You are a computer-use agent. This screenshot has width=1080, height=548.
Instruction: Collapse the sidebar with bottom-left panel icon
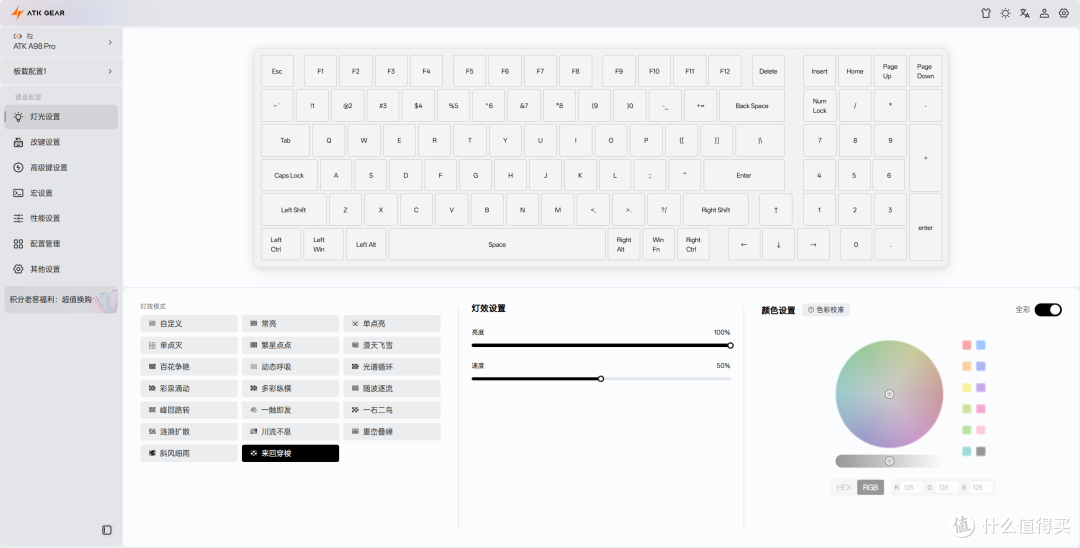click(x=107, y=530)
